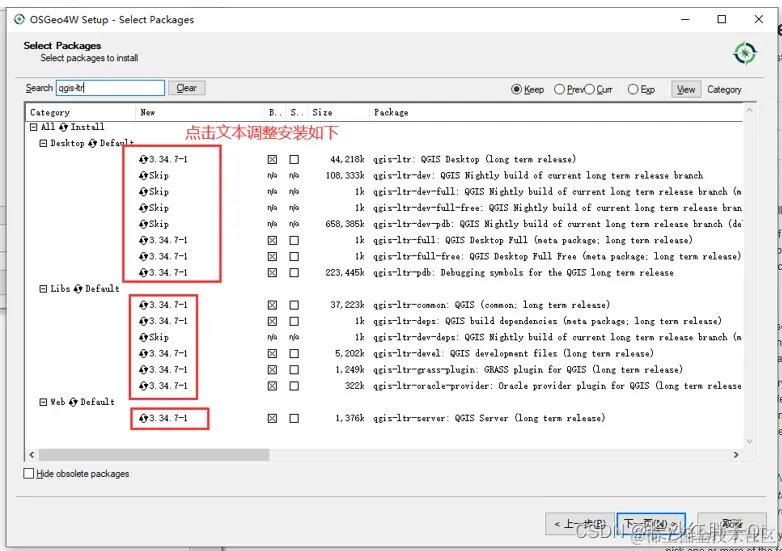Select the Curr radio button
This screenshot has height=551, width=782.
click(x=589, y=89)
